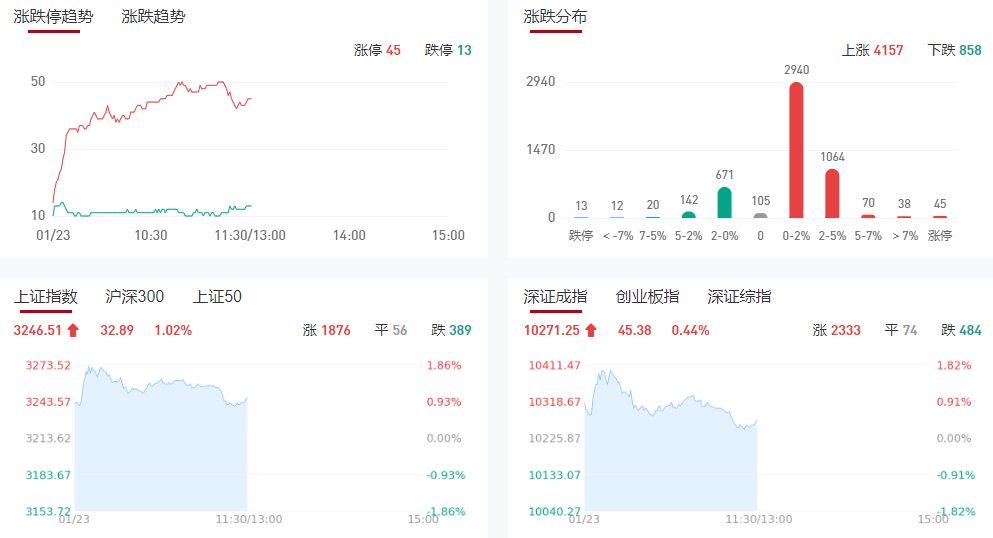Click the gray flat 0 bar
Screen dimensions: 993x538
pos(760,215)
